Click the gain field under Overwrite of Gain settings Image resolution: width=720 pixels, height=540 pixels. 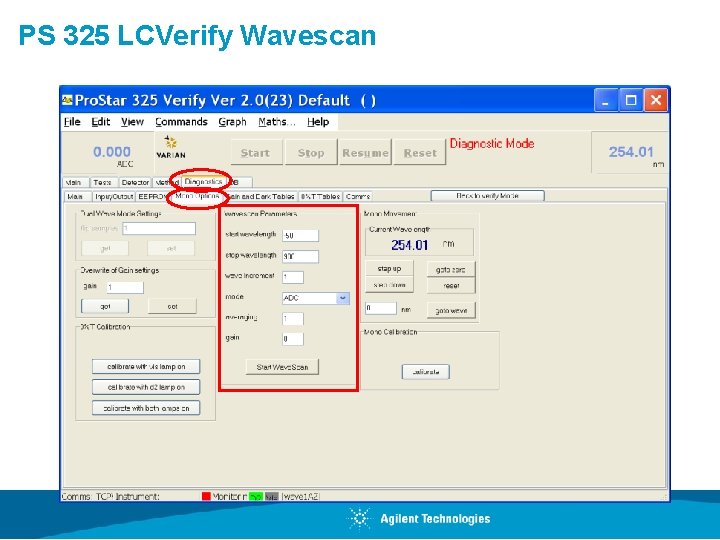pos(125,287)
